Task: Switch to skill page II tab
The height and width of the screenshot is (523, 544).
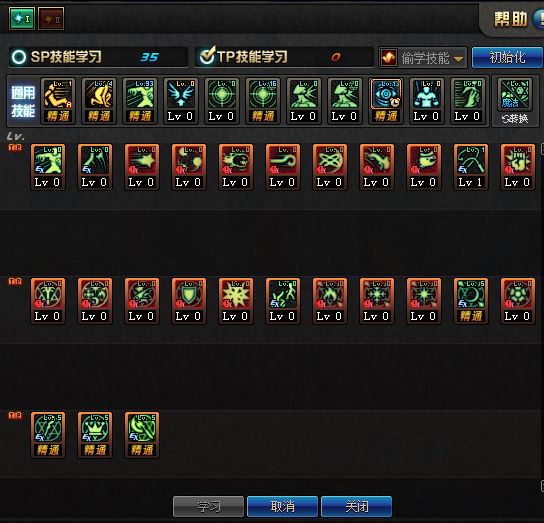Action: [51, 18]
